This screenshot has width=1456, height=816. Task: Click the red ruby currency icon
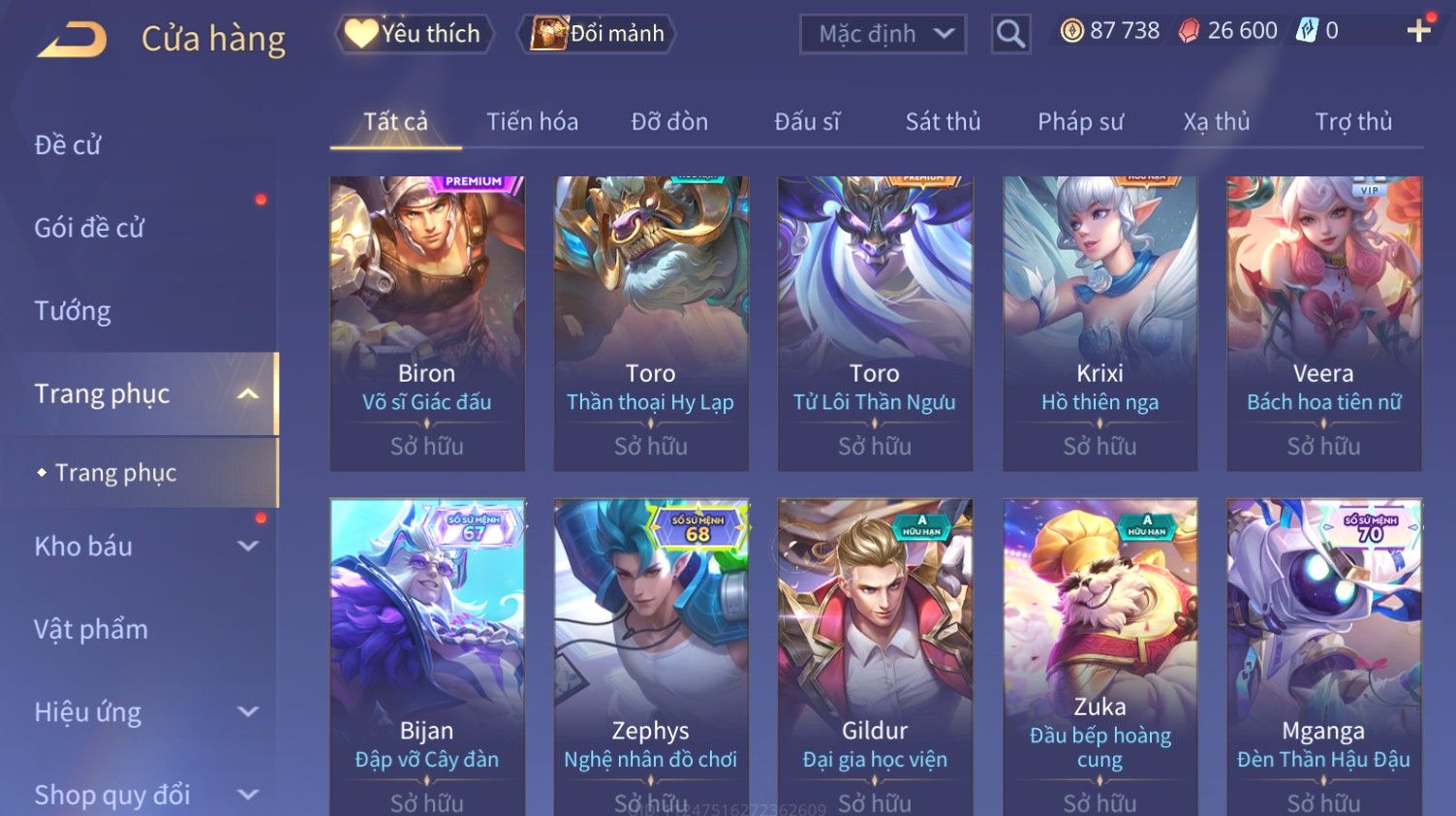(x=1189, y=31)
